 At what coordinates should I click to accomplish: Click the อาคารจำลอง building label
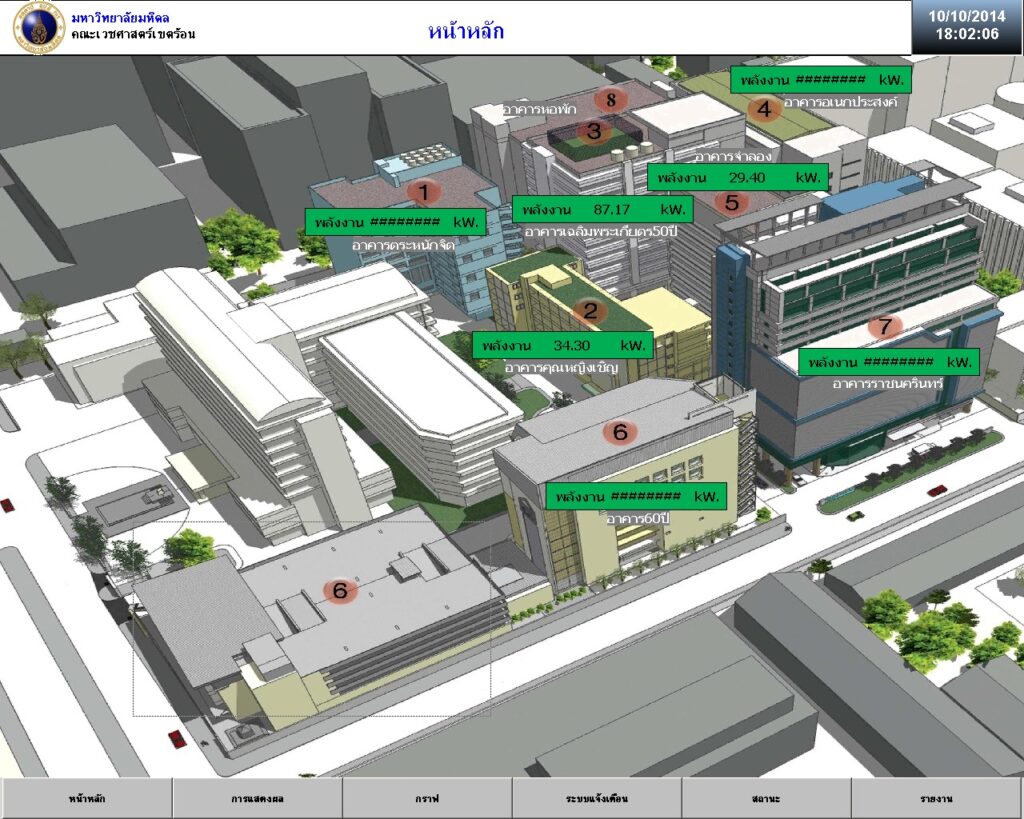[733, 156]
